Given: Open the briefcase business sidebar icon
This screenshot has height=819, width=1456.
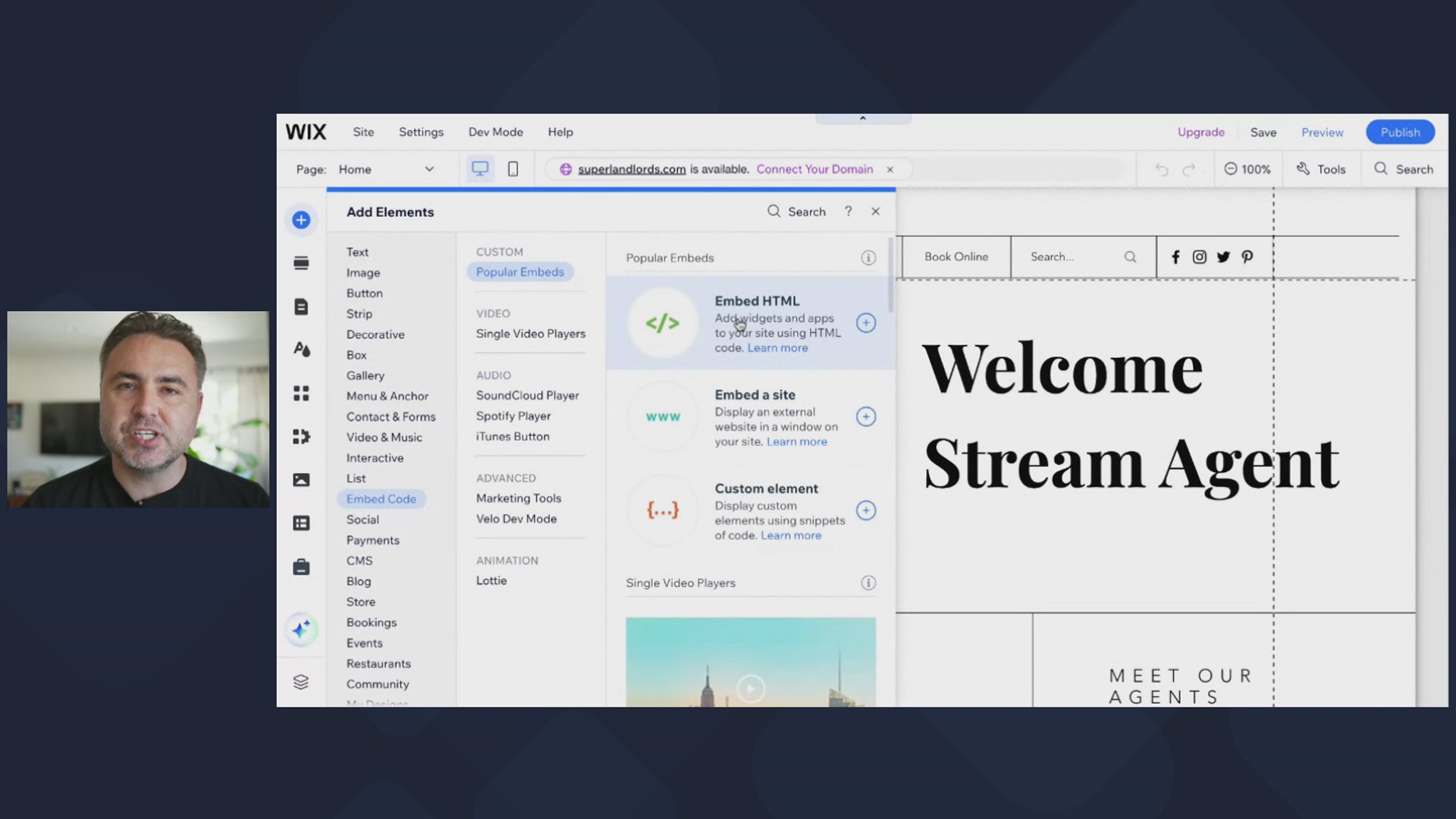Looking at the screenshot, I should [x=301, y=566].
